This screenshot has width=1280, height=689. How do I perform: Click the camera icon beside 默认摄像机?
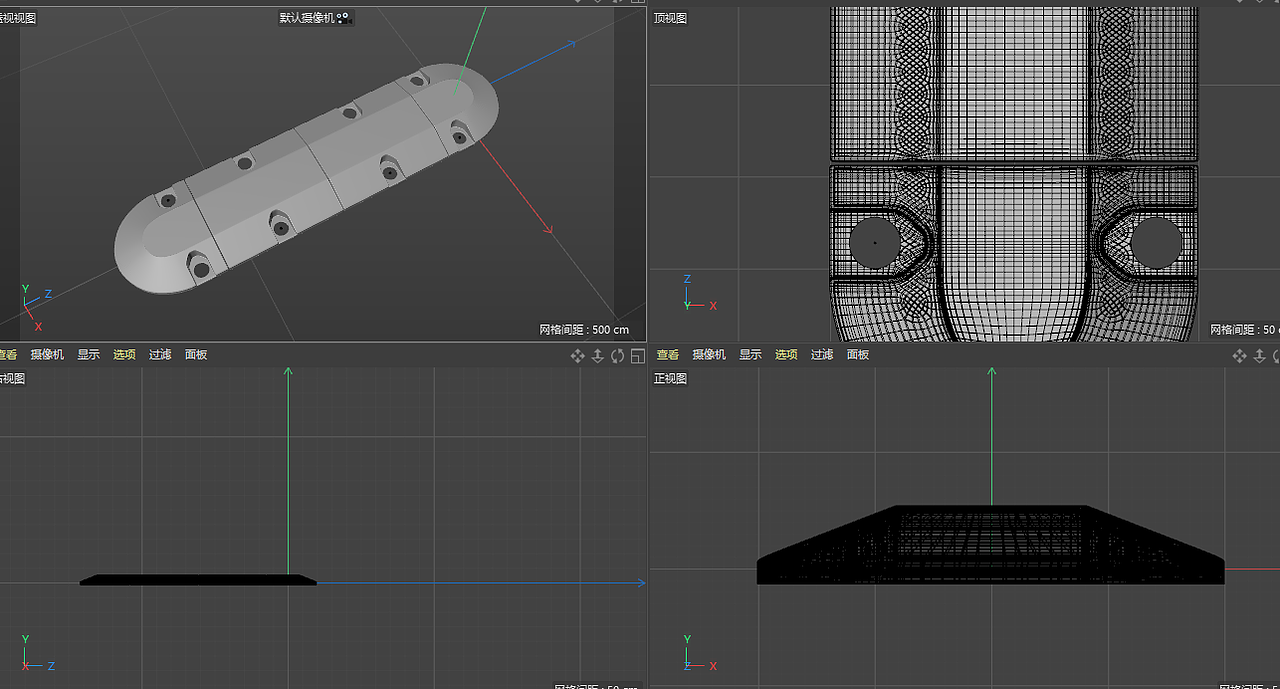click(x=344, y=18)
